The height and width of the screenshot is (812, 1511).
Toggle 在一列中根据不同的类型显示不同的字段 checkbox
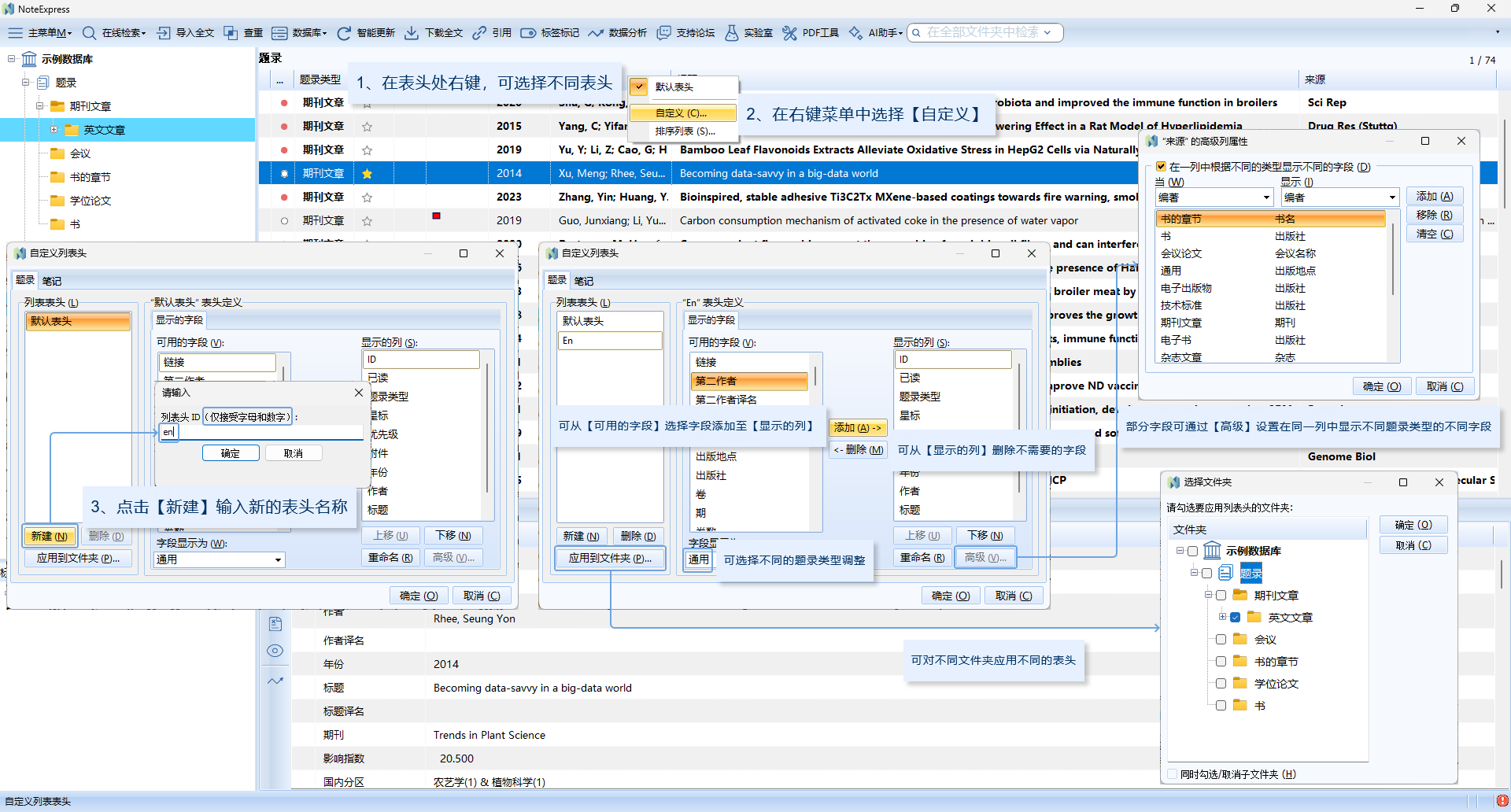coord(1161,167)
